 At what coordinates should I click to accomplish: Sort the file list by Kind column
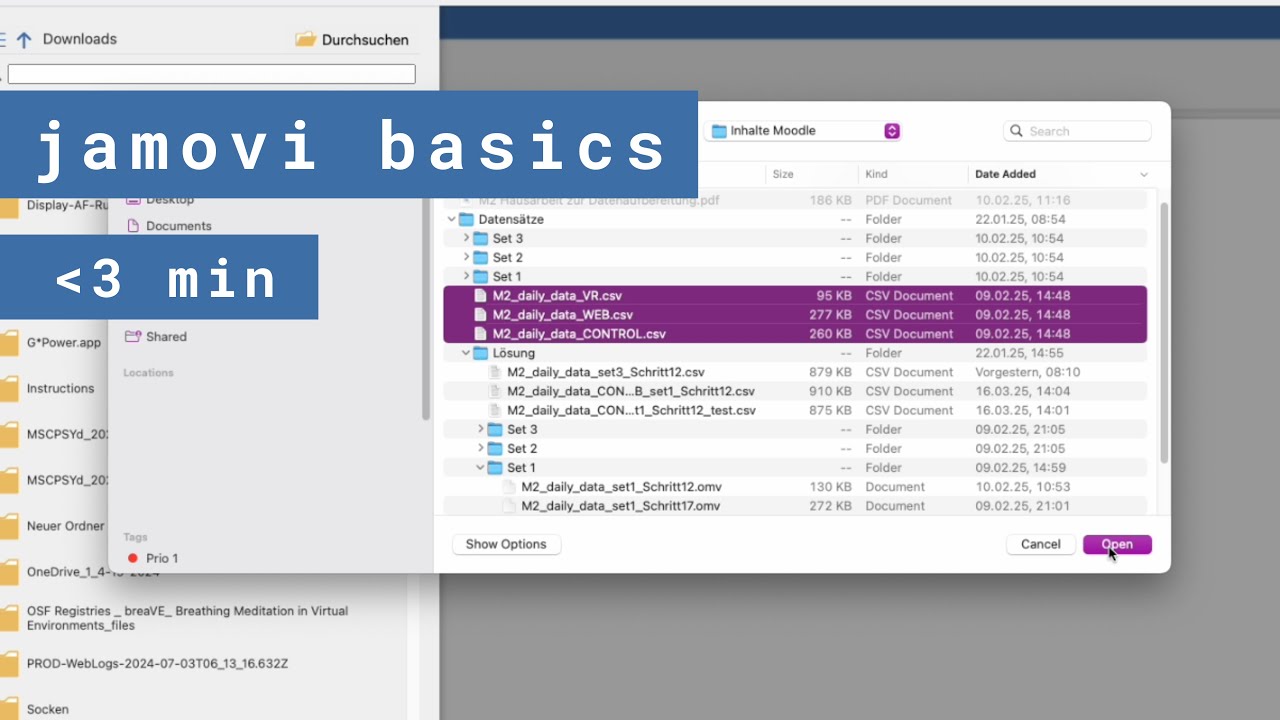877,174
